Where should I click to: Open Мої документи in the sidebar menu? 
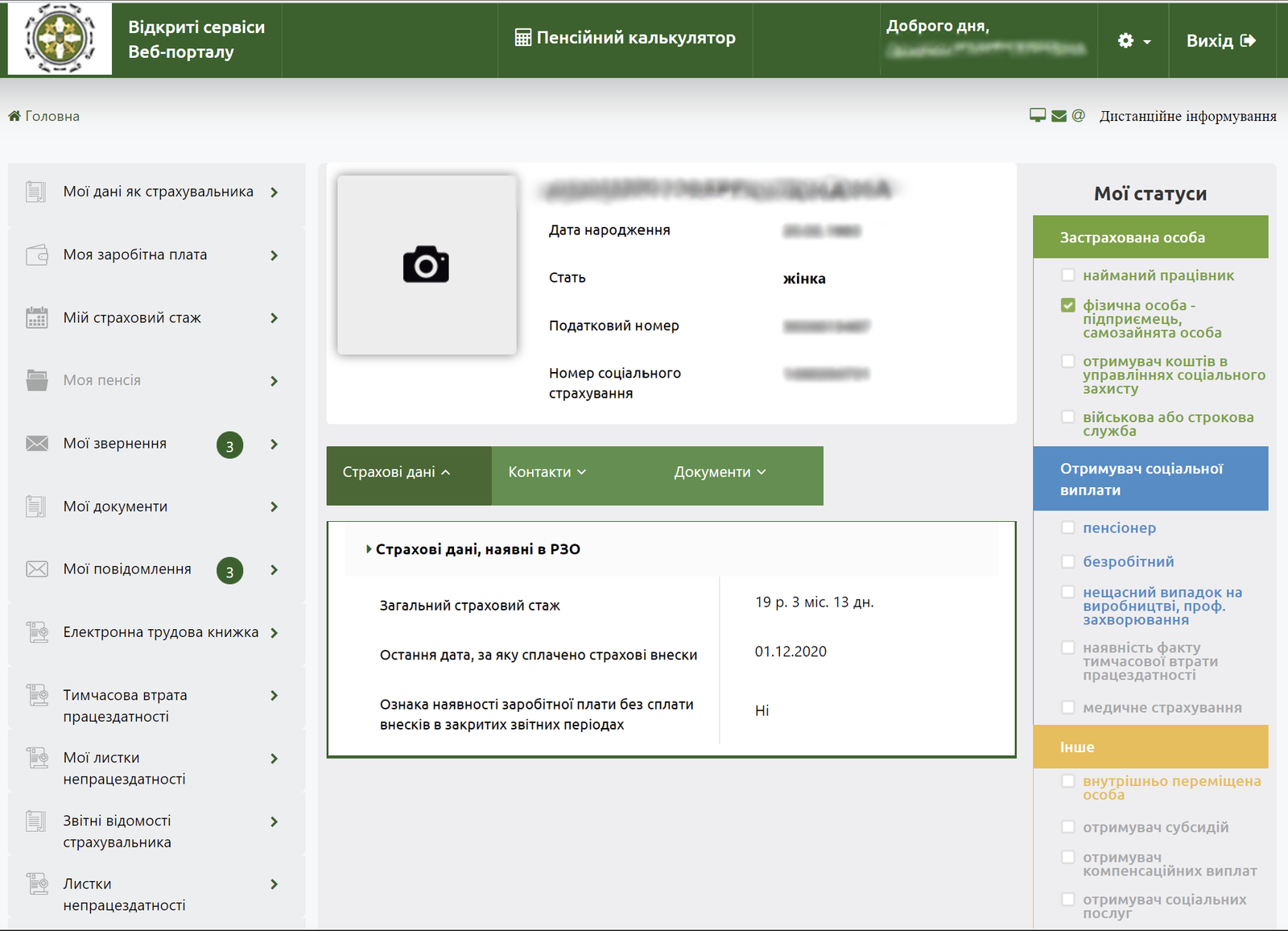tap(116, 507)
